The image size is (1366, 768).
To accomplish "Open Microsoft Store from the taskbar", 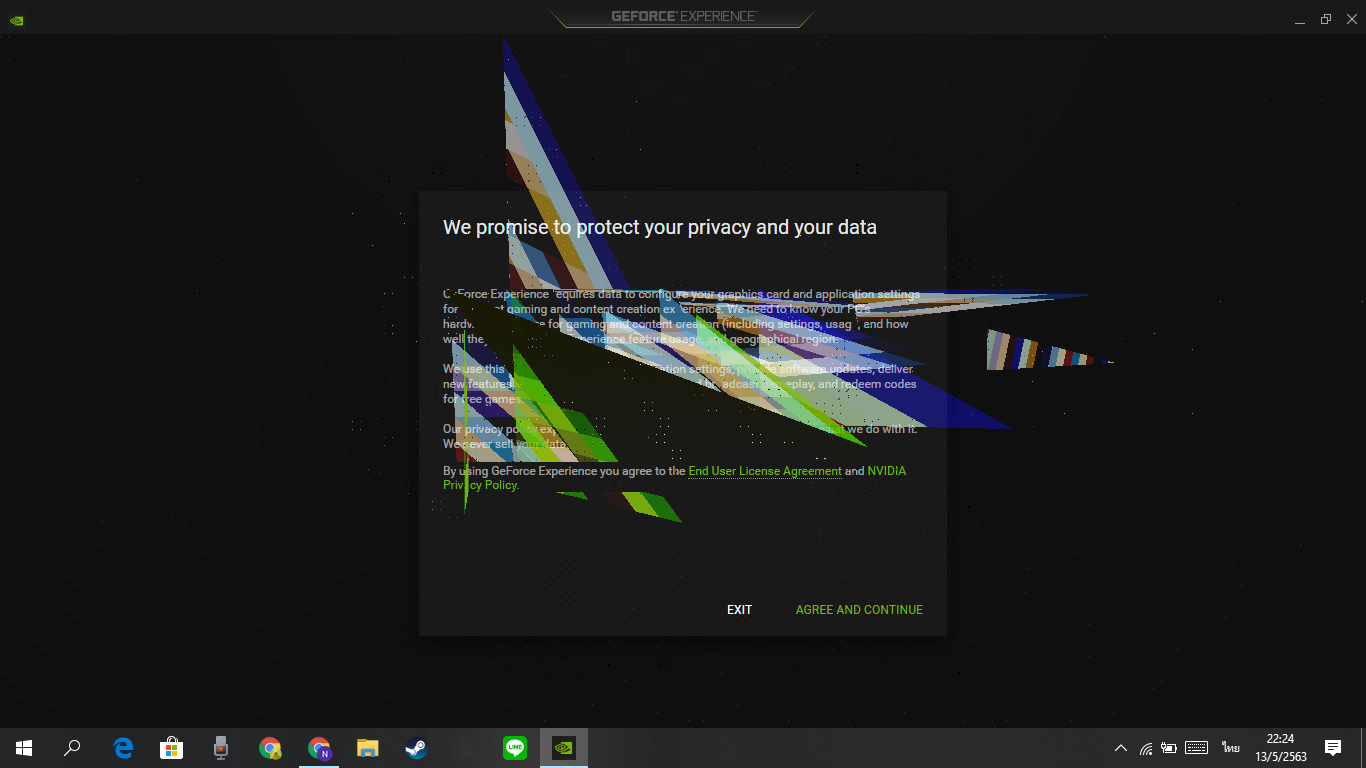I will pos(172,748).
